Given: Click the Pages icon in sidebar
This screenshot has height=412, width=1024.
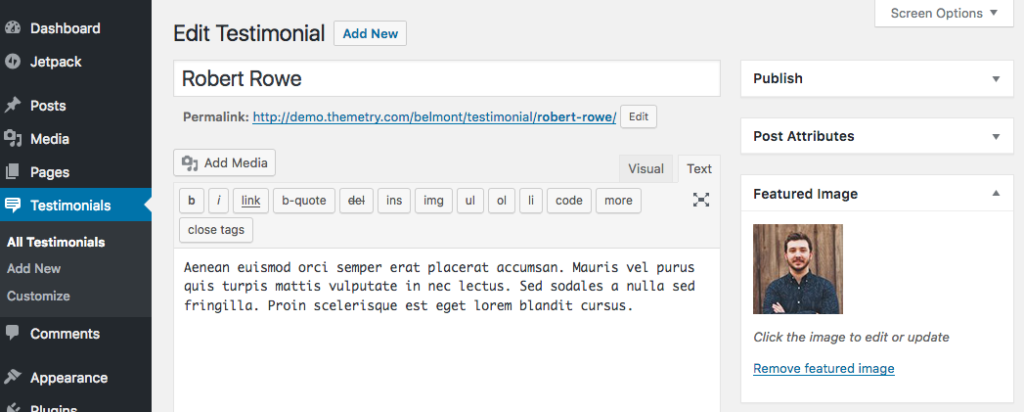Looking at the screenshot, I should click(x=13, y=172).
